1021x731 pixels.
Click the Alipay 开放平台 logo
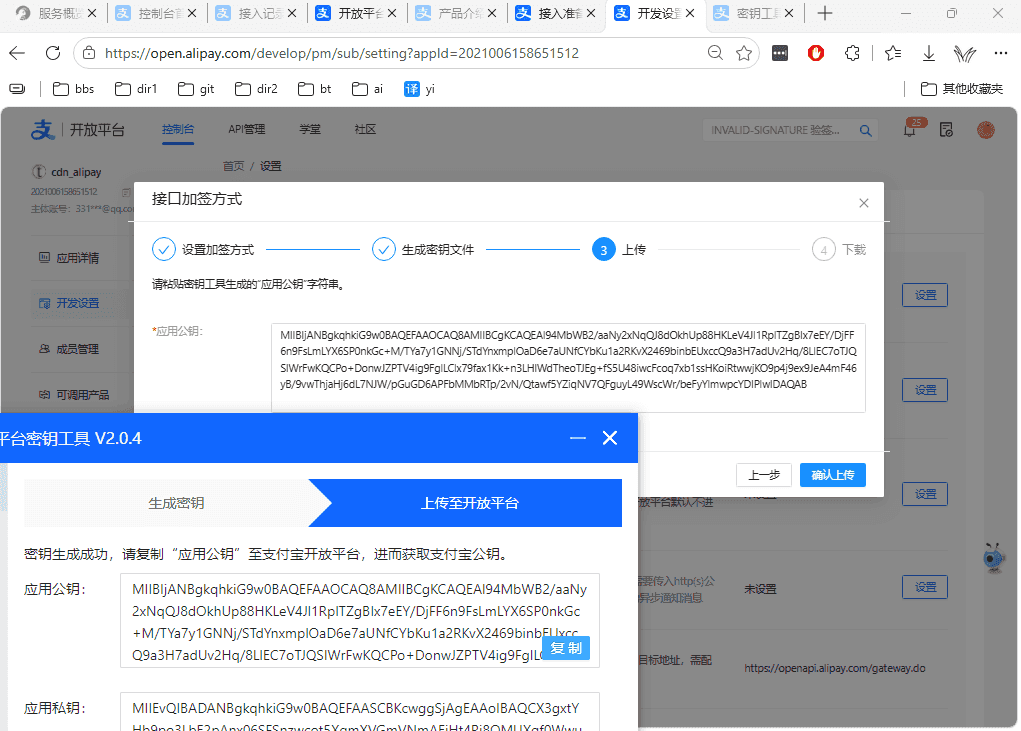78,130
